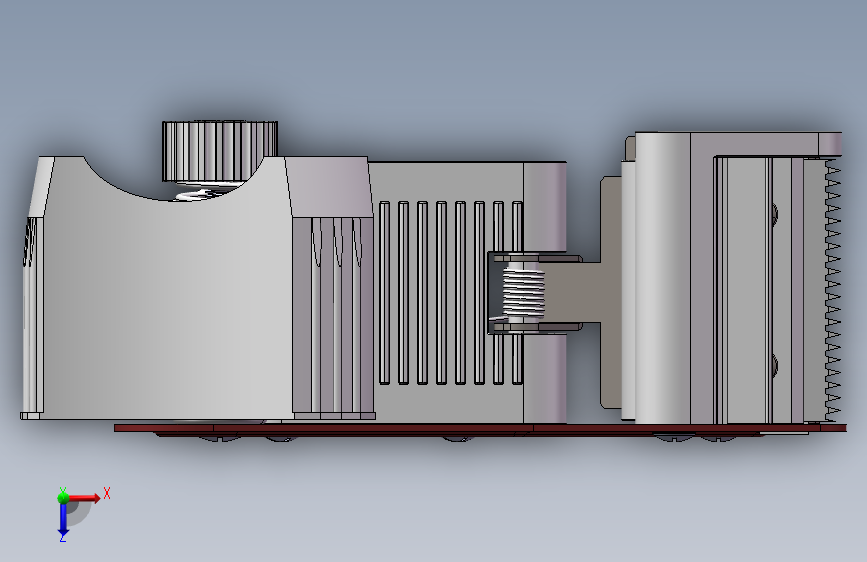The image size is (867, 562).
Task: Select the coil spring in the hinge
Action: tap(523, 292)
